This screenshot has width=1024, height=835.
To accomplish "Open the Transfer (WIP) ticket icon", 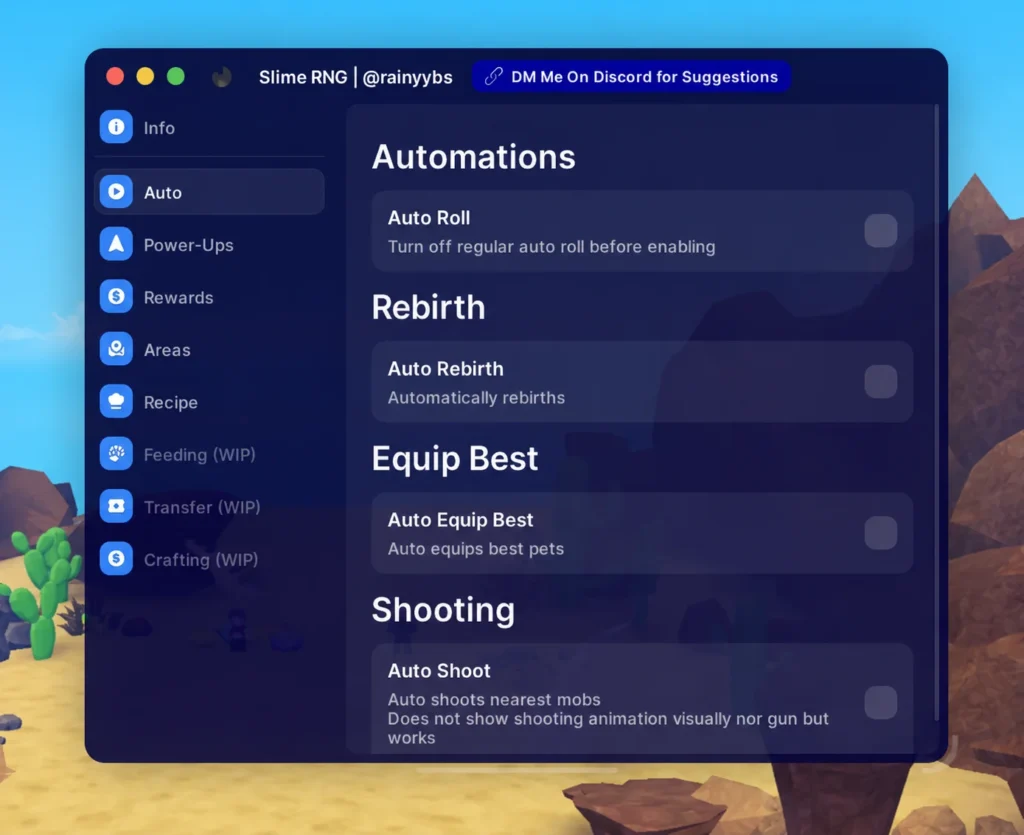I will [116, 506].
